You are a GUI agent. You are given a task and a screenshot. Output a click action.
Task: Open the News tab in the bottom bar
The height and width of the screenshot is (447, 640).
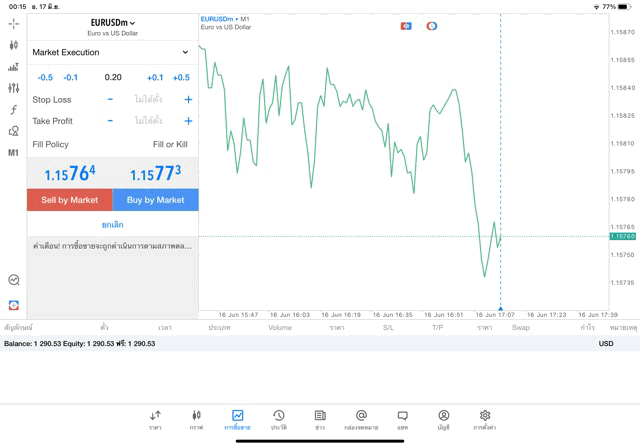(x=320, y=419)
